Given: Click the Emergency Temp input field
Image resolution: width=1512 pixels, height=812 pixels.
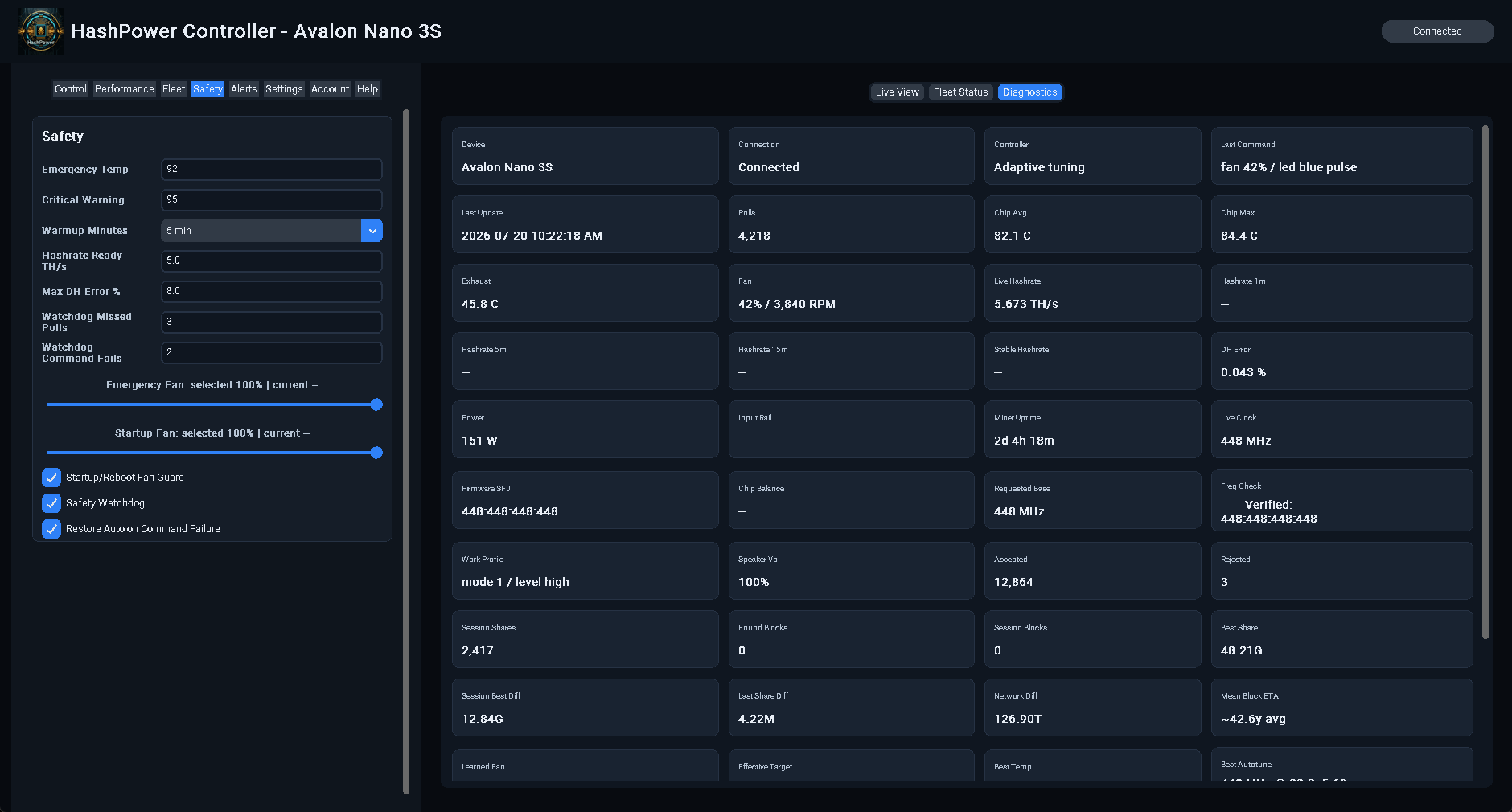Looking at the screenshot, I should [271, 170].
